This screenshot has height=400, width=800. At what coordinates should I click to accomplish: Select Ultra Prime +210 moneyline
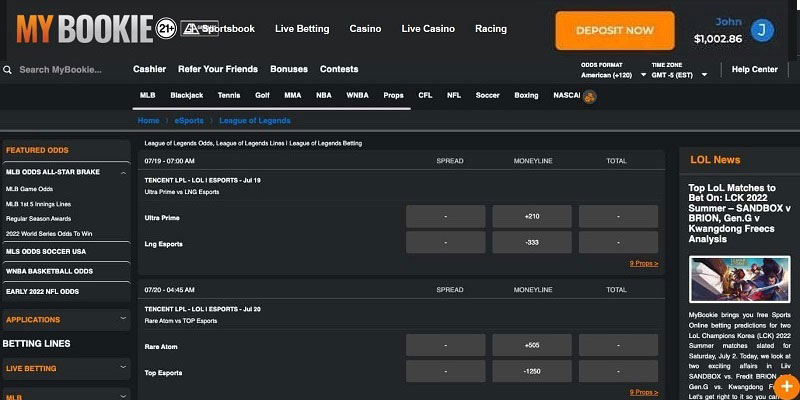pyautogui.click(x=532, y=216)
